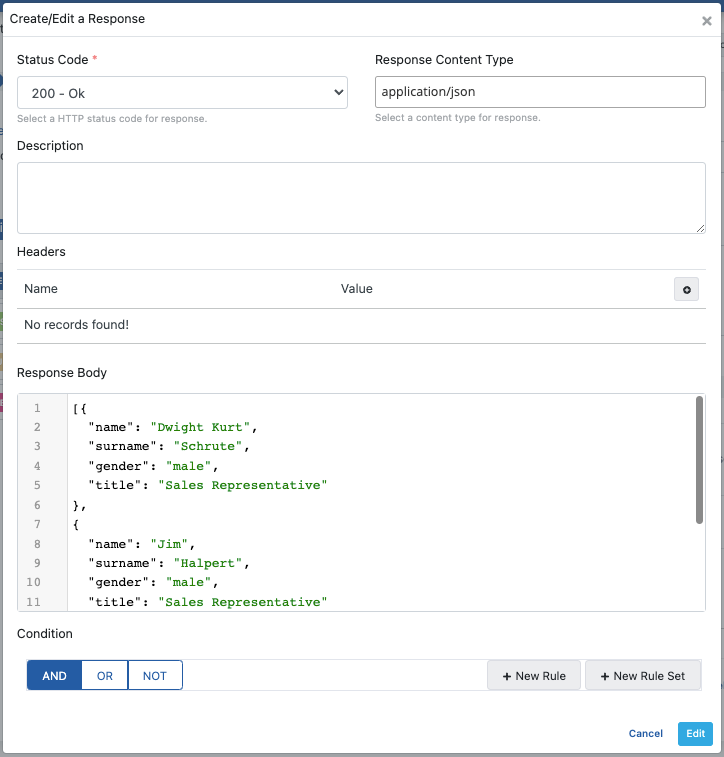Click the resize handle of Description box
The width and height of the screenshot is (724, 757).
click(x=700, y=228)
